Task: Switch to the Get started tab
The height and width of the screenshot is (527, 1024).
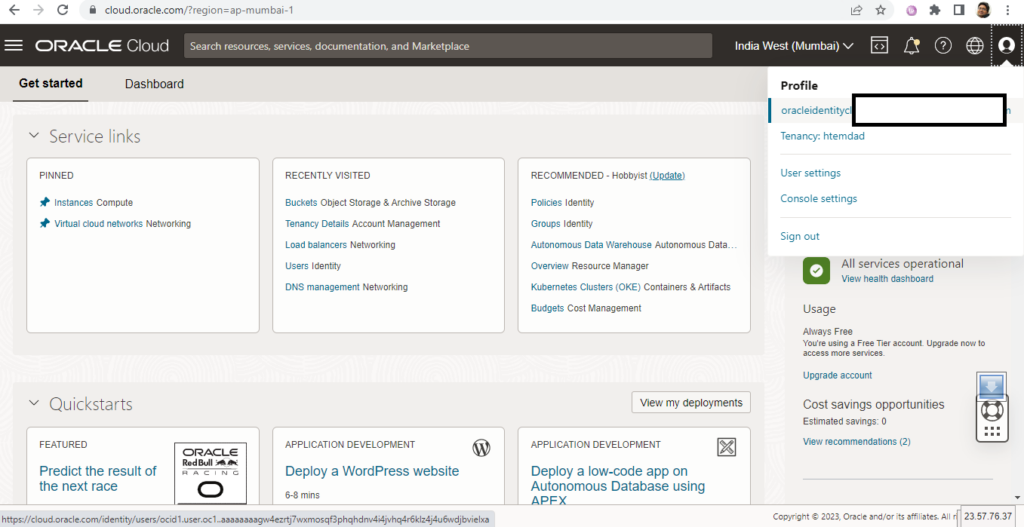Action: [50, 84]
